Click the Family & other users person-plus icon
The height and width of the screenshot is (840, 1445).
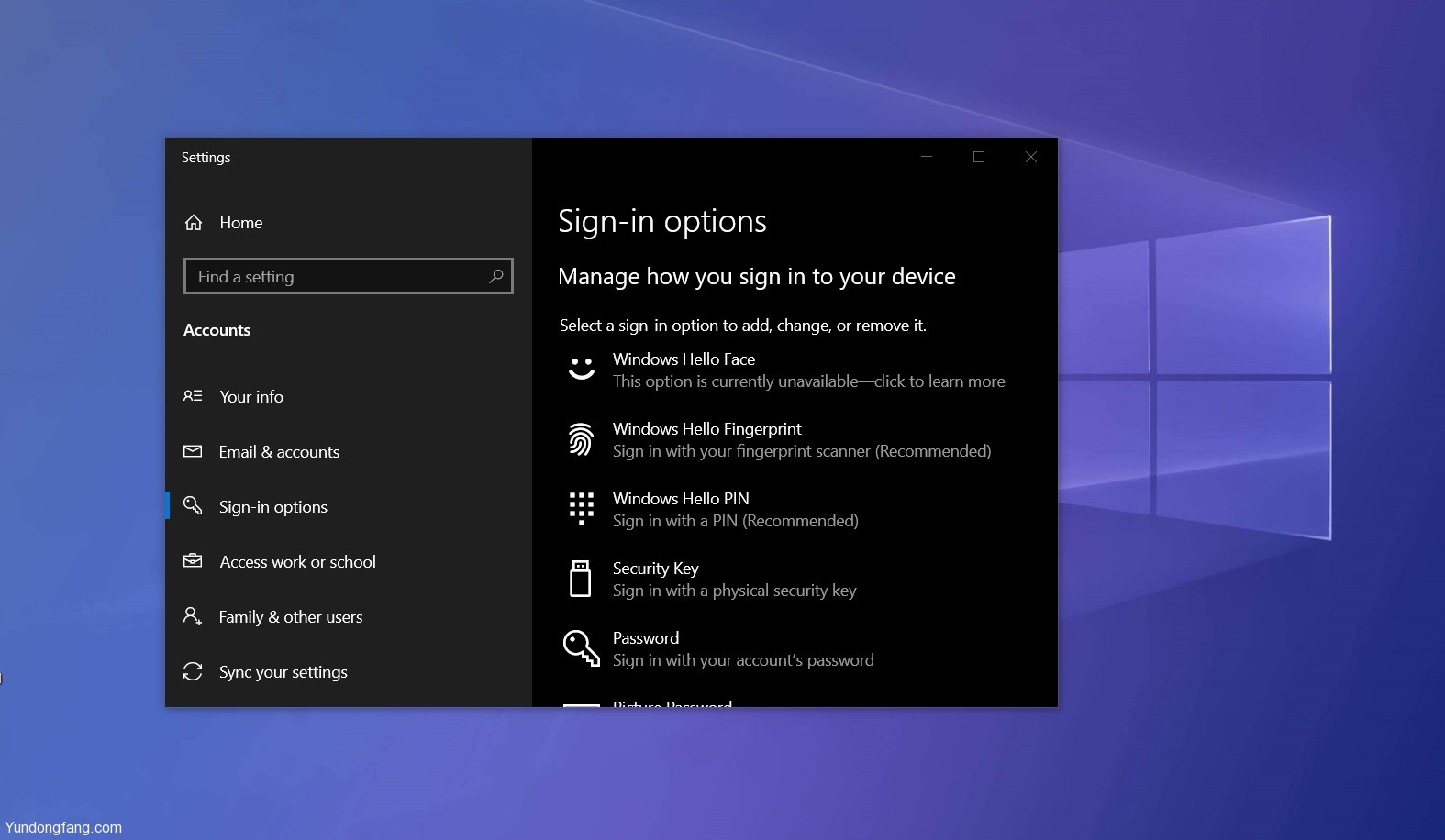[x=193, y=616]
